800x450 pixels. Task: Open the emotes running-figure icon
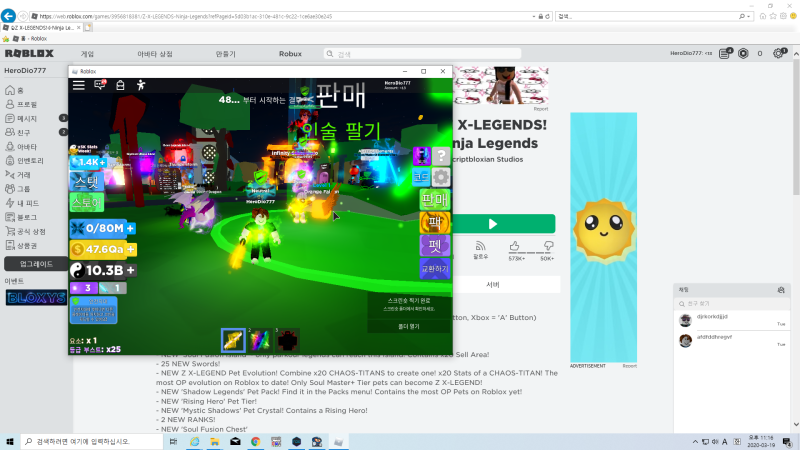pyautogui.click(x=141, y=85)
